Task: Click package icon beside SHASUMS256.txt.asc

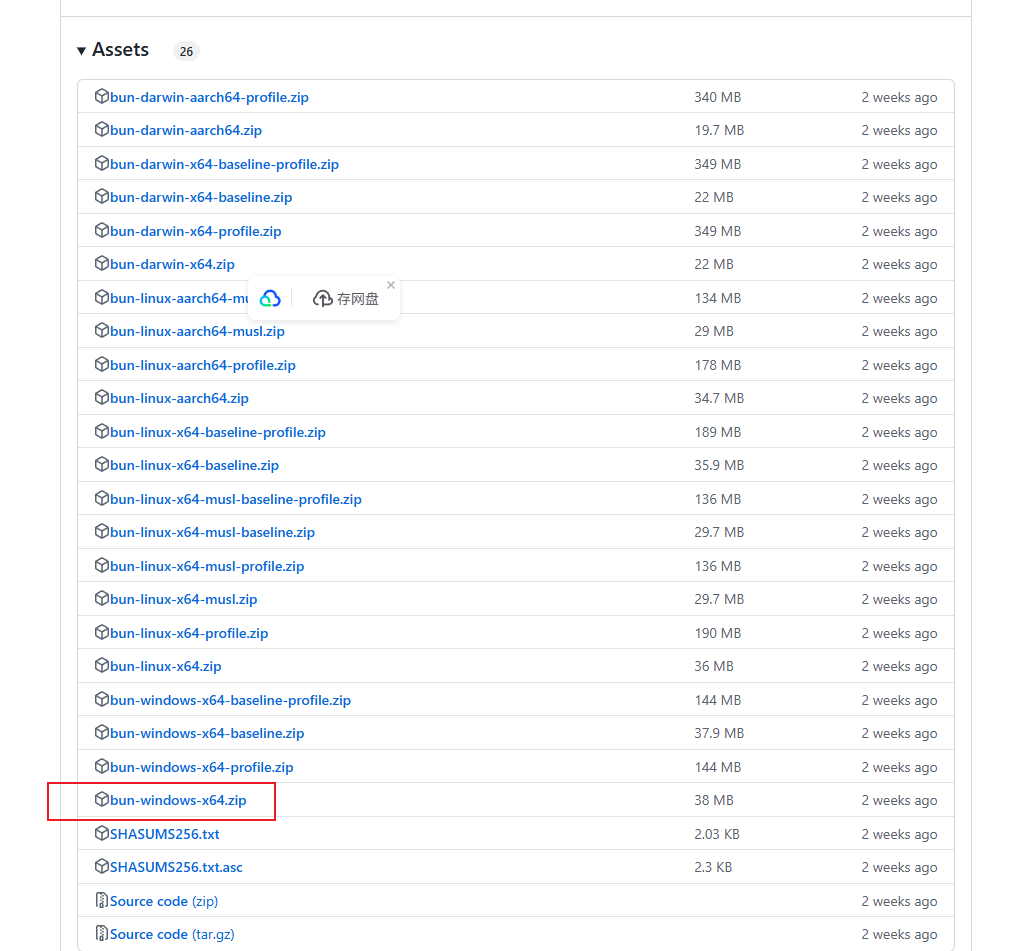Action: coord(101,866)
